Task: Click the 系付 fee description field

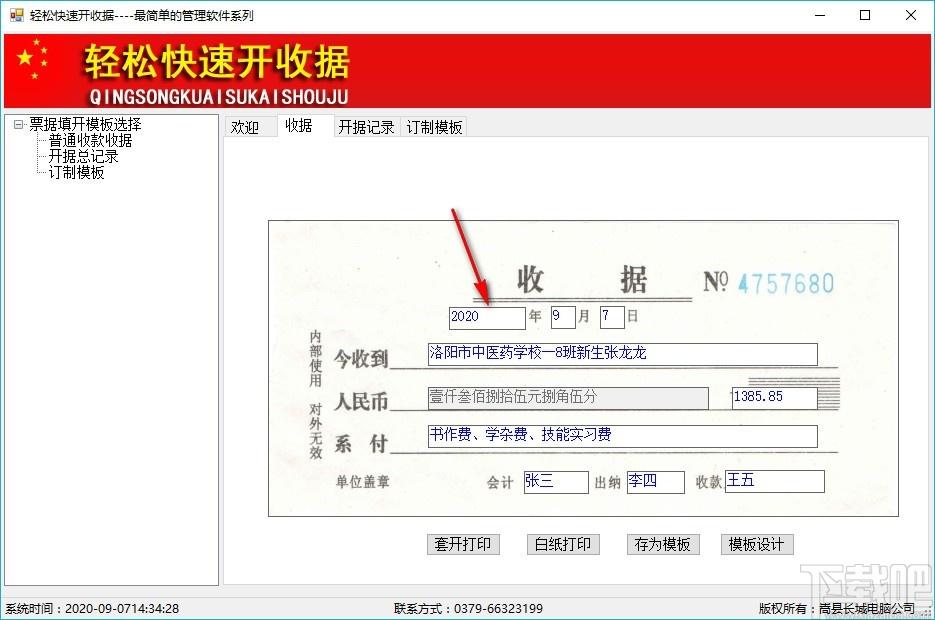Action: pyautogui.click(x=622, y=436)
